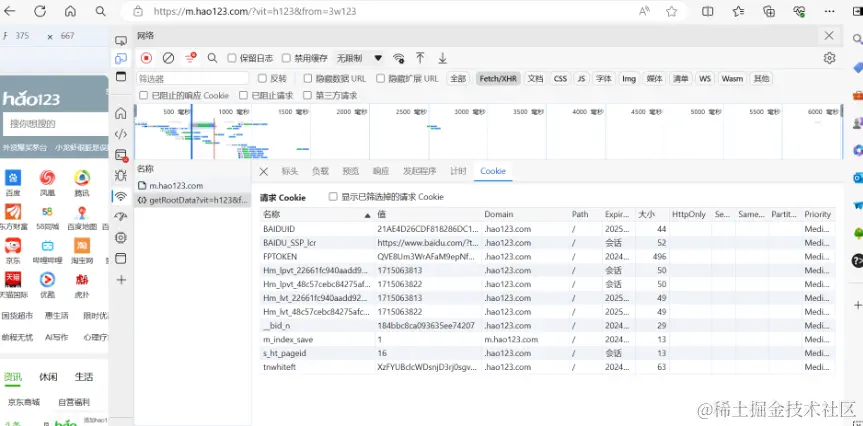Clear the network log icon
Viewport: 863px width, 426px height.
click(168, 58)
